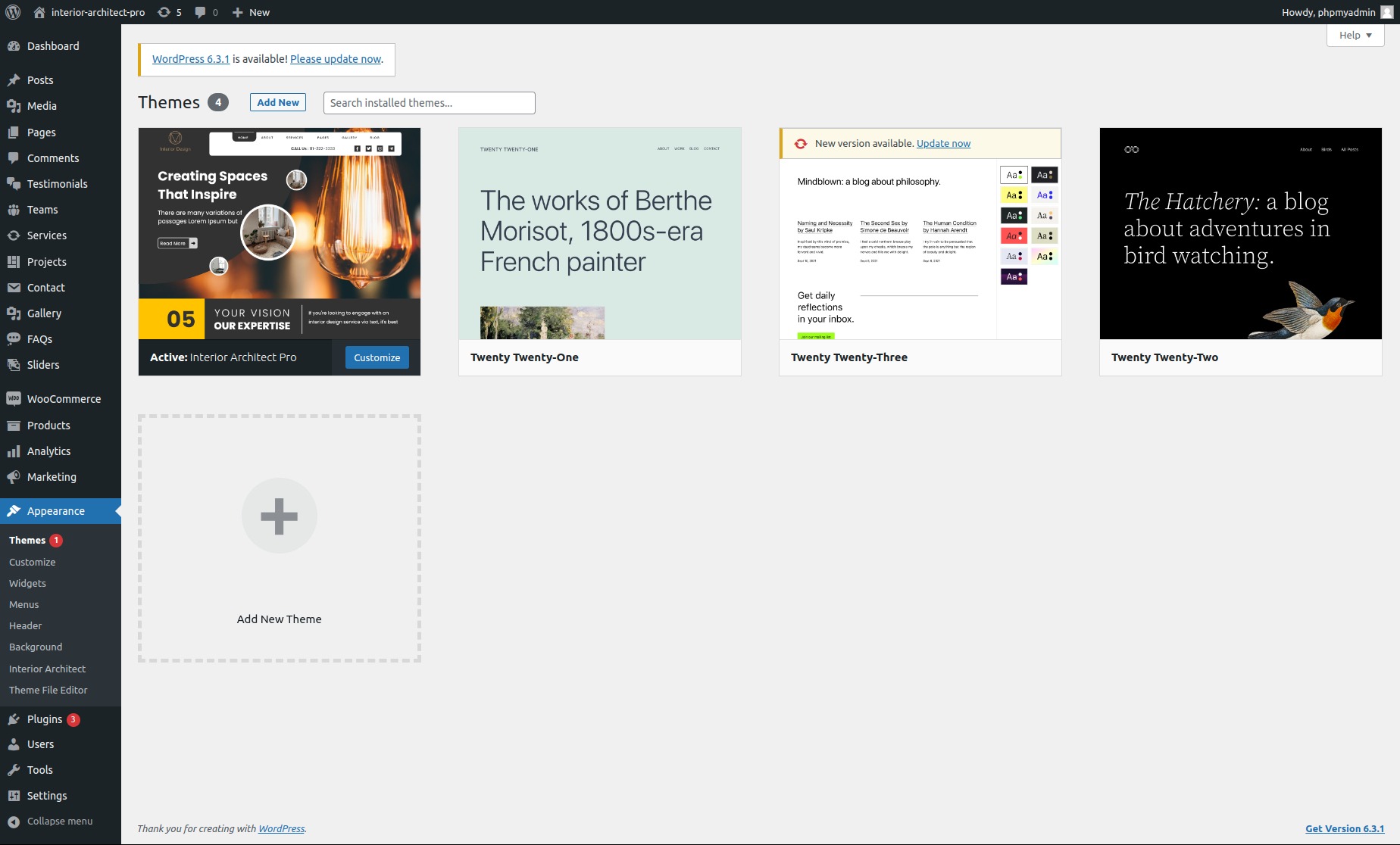Select Themes submenu item
Image resolution: width=1400 pixels, height=845 pixels.
click(x=27, y=540)
